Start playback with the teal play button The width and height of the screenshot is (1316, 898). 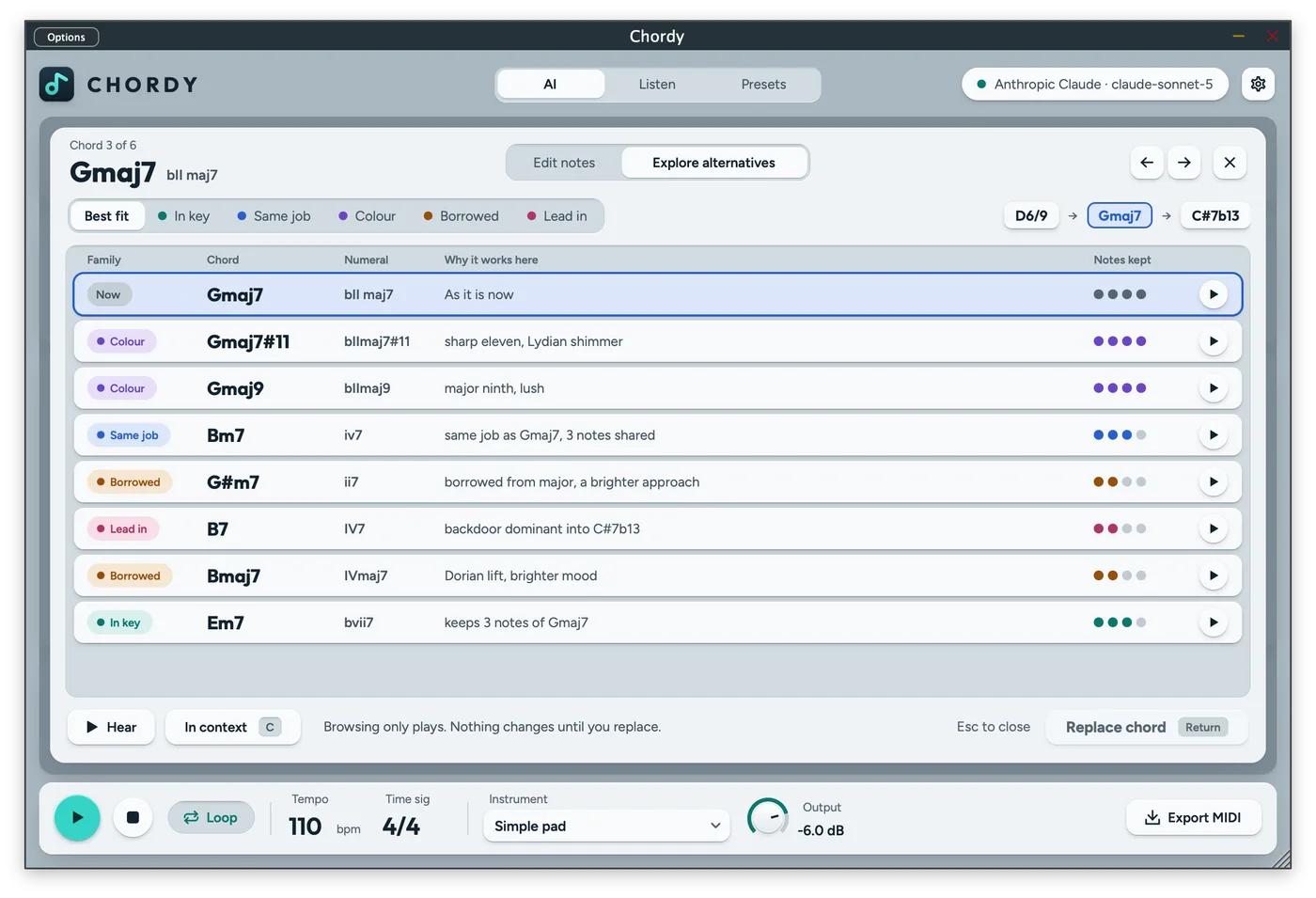(77, 818)
